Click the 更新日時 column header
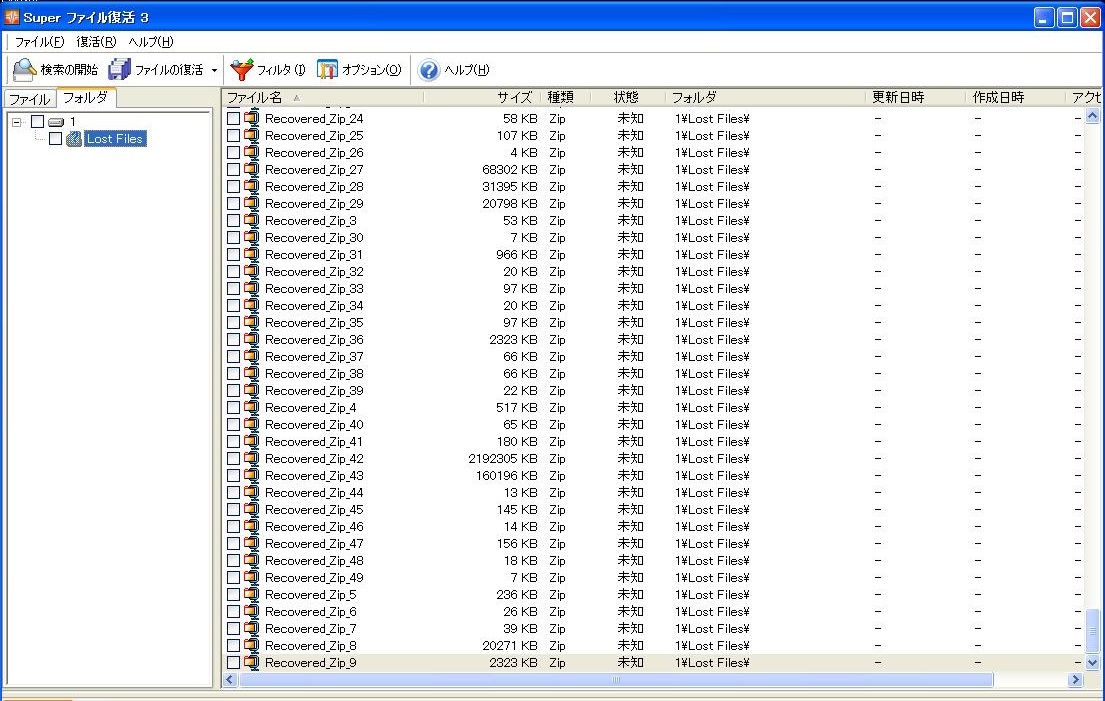 click(898, 98)
